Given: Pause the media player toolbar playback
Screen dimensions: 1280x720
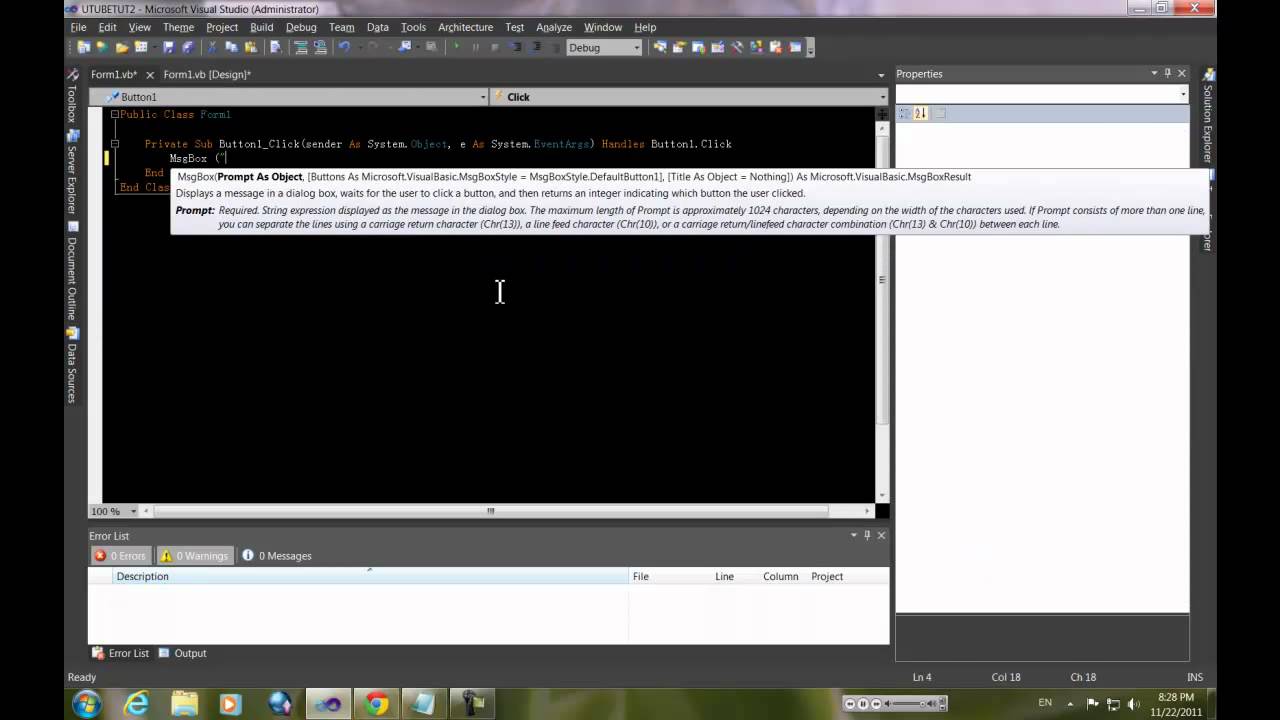Looking at the screenshot, I should point(863,704).
